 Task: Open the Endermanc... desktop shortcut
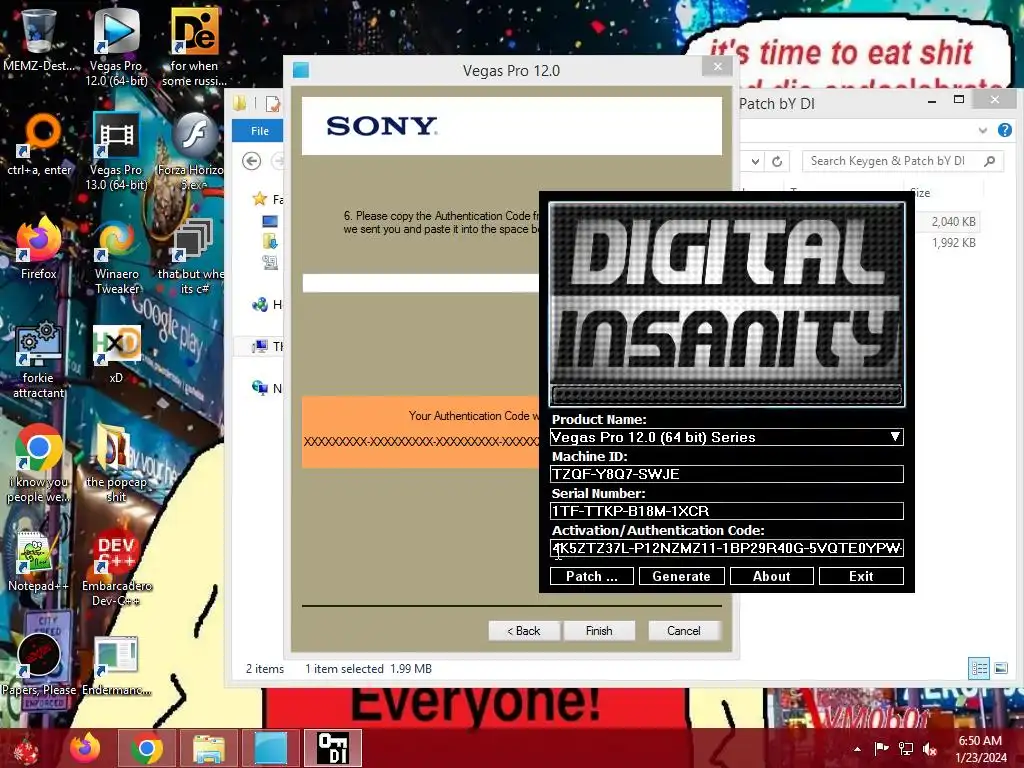click(116, 664)
